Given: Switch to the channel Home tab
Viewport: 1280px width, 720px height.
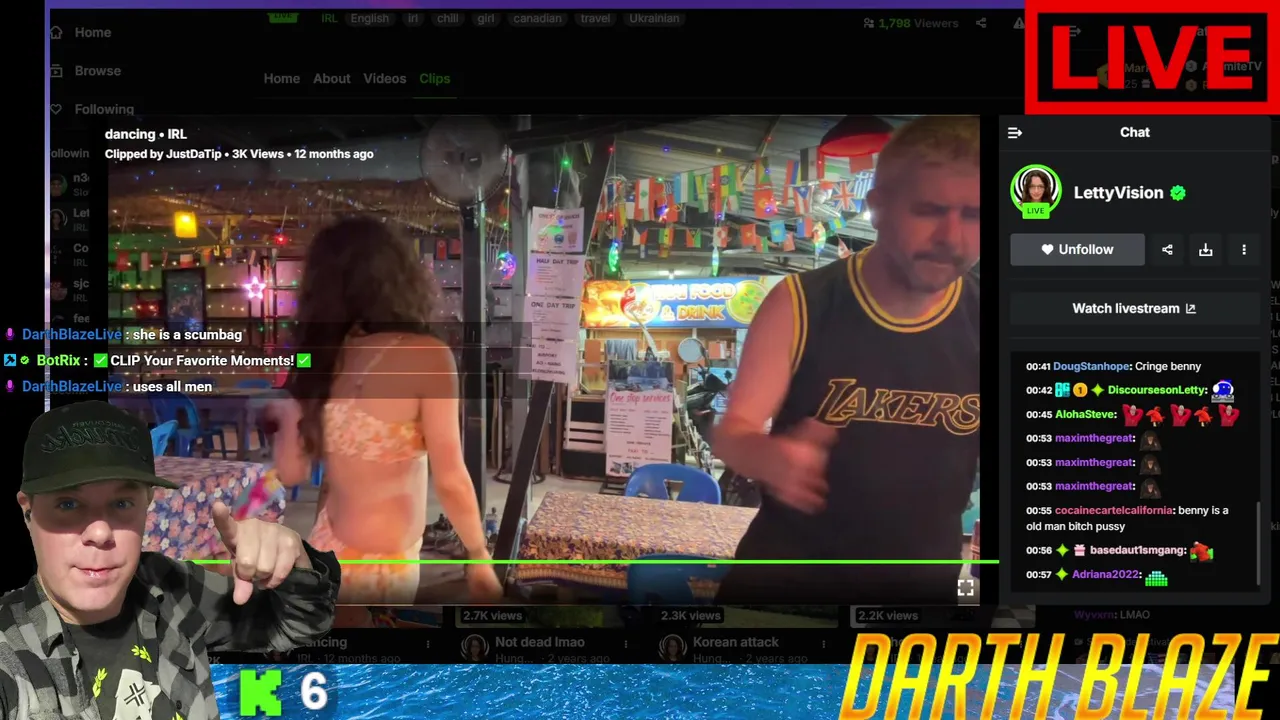Looking at the screenshot, I should [281, 78].
